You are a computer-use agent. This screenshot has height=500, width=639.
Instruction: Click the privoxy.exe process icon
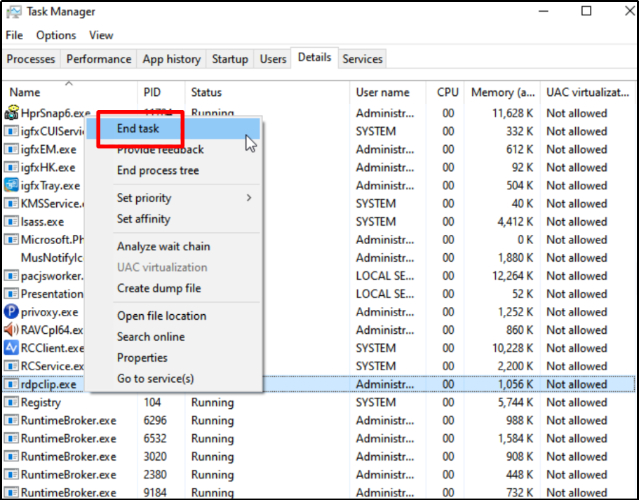click(11, 311)
